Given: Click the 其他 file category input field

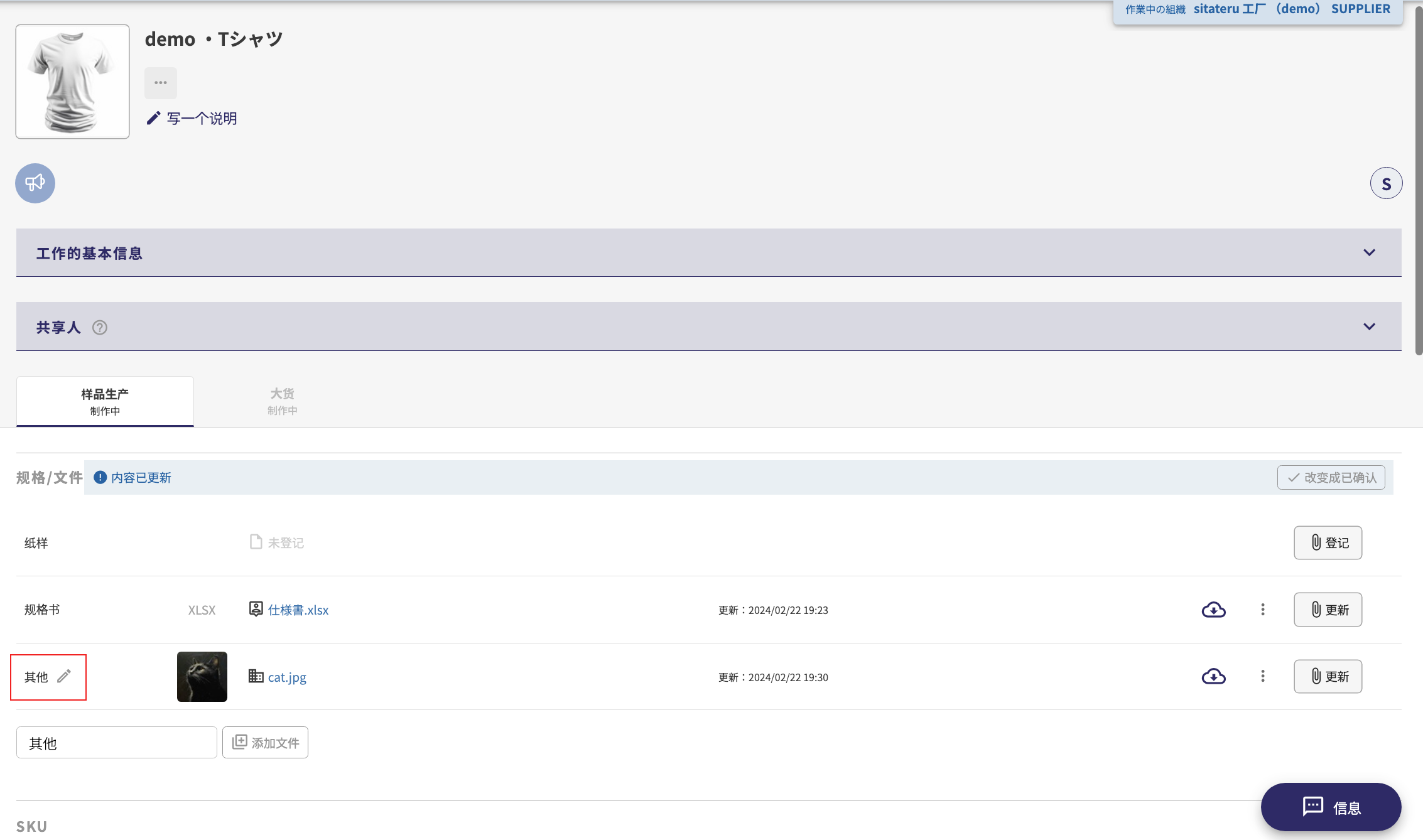Looking at the screenshot, I should [117, 743].
